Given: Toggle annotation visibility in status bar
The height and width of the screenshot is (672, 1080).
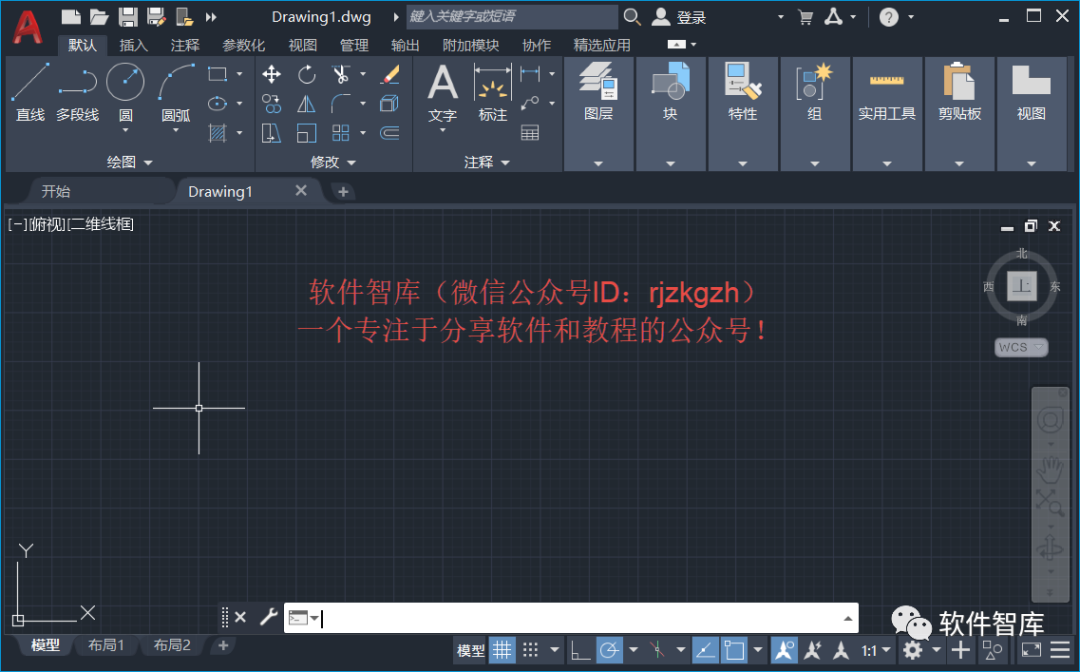Looking at the screenshot, I should pos(784,649).
